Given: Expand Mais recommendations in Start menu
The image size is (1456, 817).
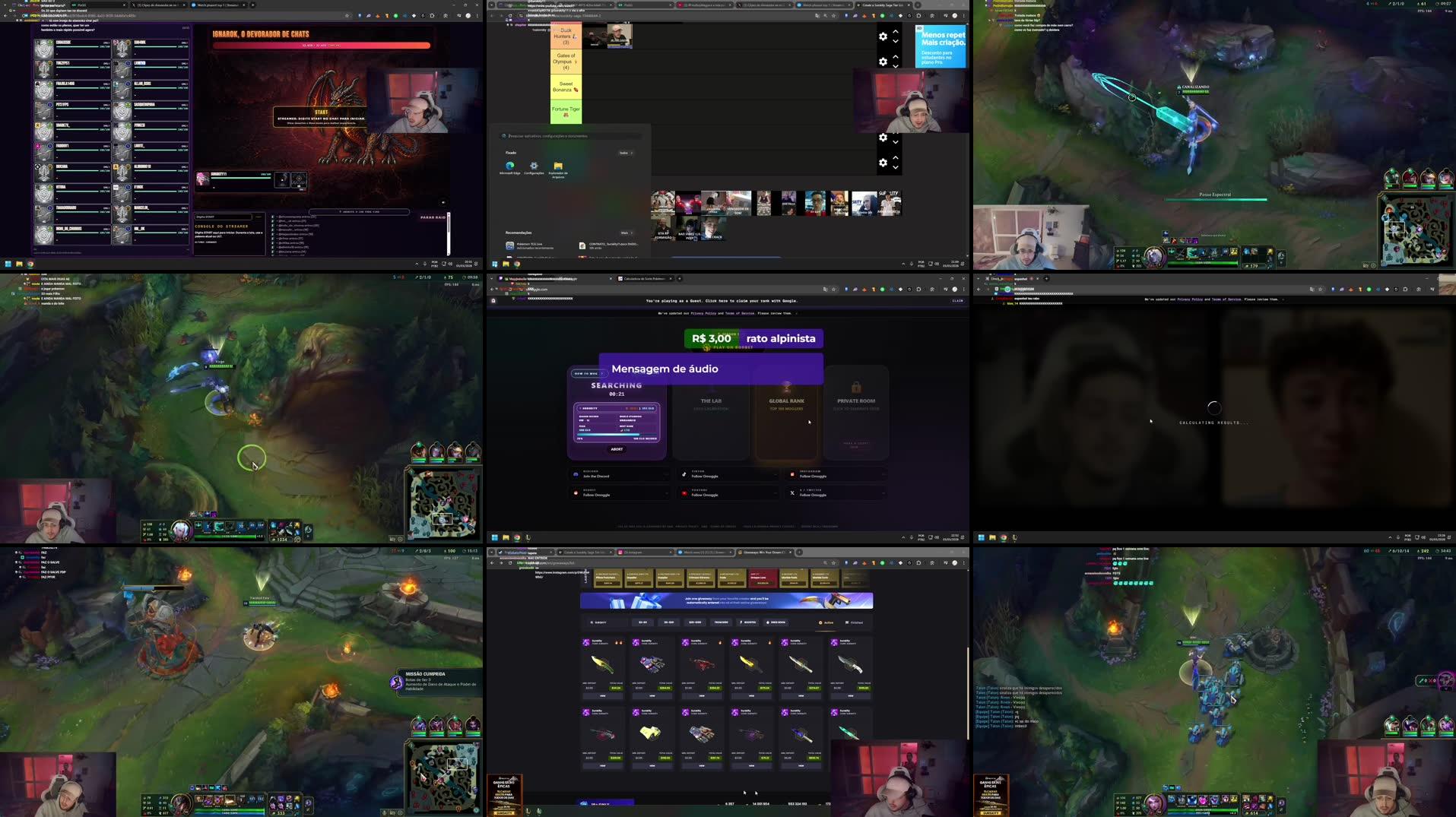Looking at the screenshot, I should coord(626,233).
